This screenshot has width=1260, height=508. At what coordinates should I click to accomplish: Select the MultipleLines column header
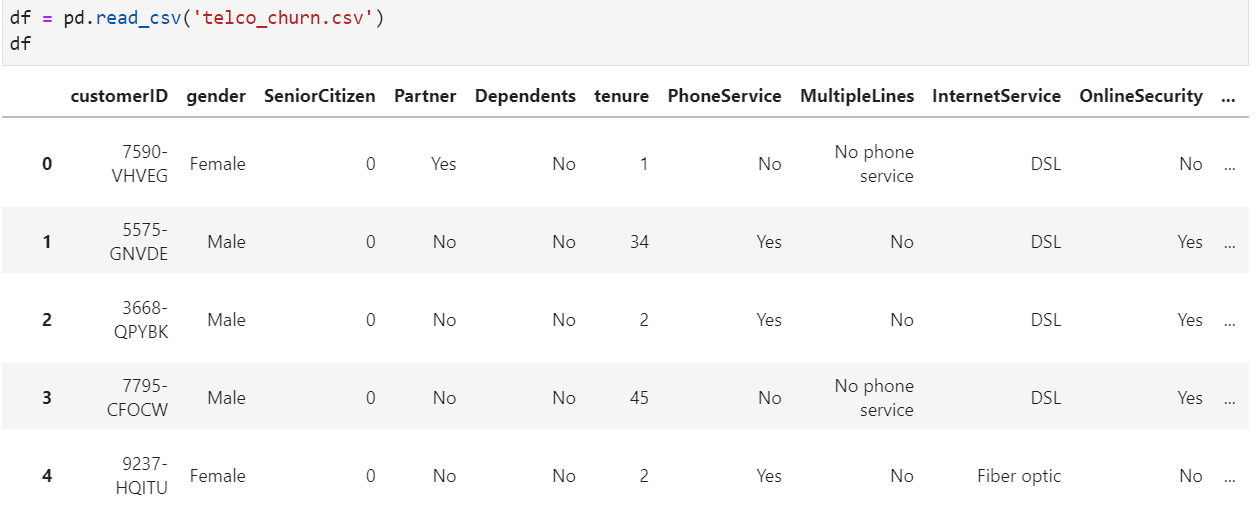(857, 96)
